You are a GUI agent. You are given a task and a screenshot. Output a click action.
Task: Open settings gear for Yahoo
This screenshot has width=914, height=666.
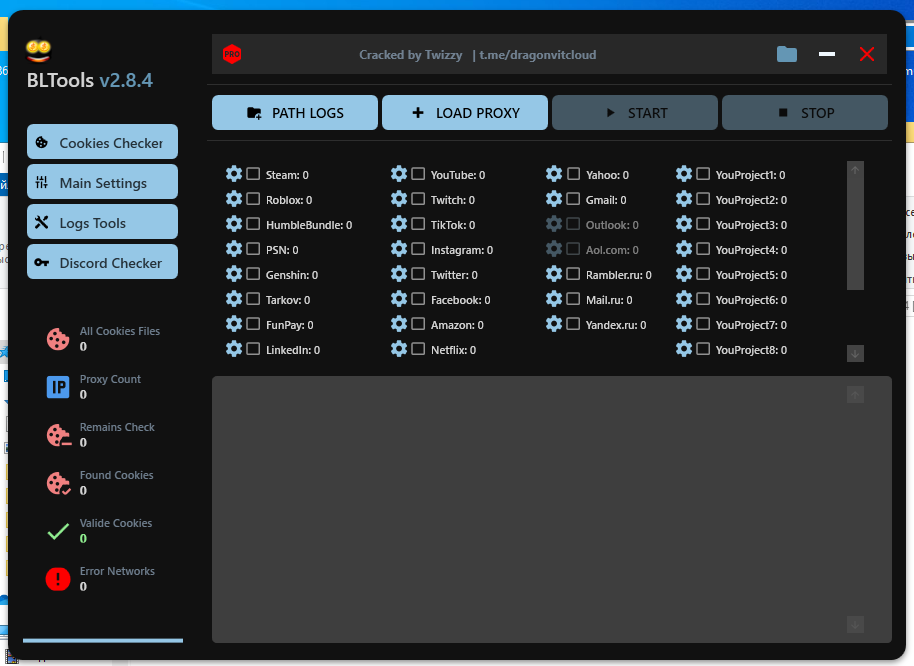tap(554, 174)
